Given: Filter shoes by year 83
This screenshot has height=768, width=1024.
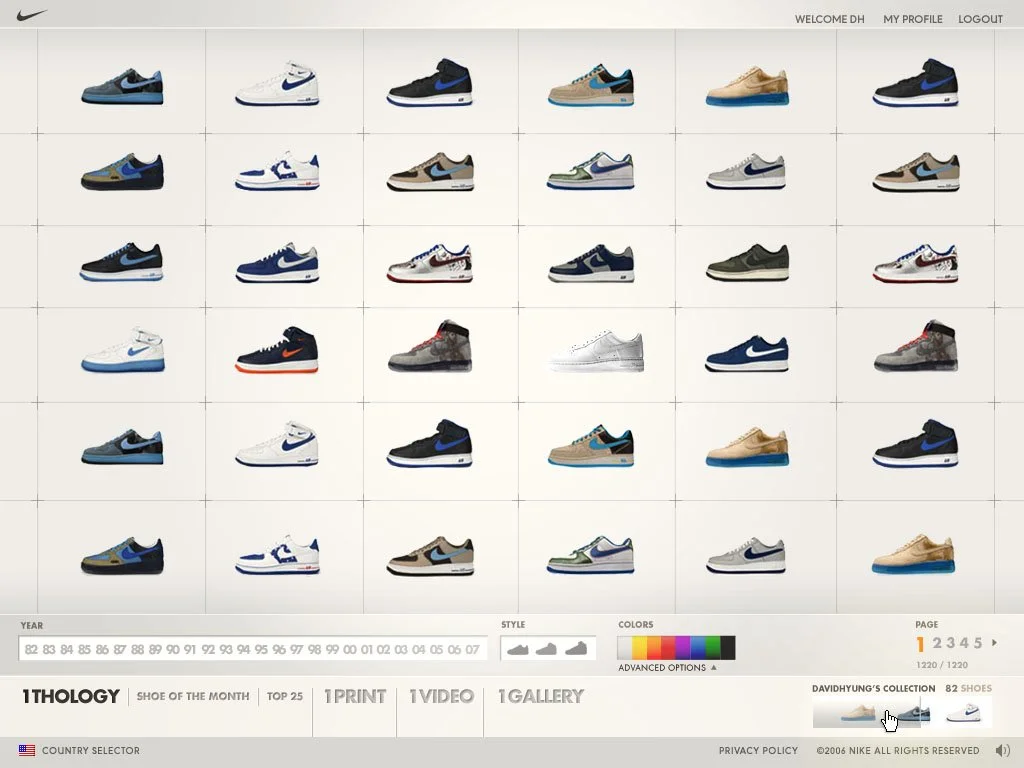Looking at the screenshot, I should (x=49, y=650).
